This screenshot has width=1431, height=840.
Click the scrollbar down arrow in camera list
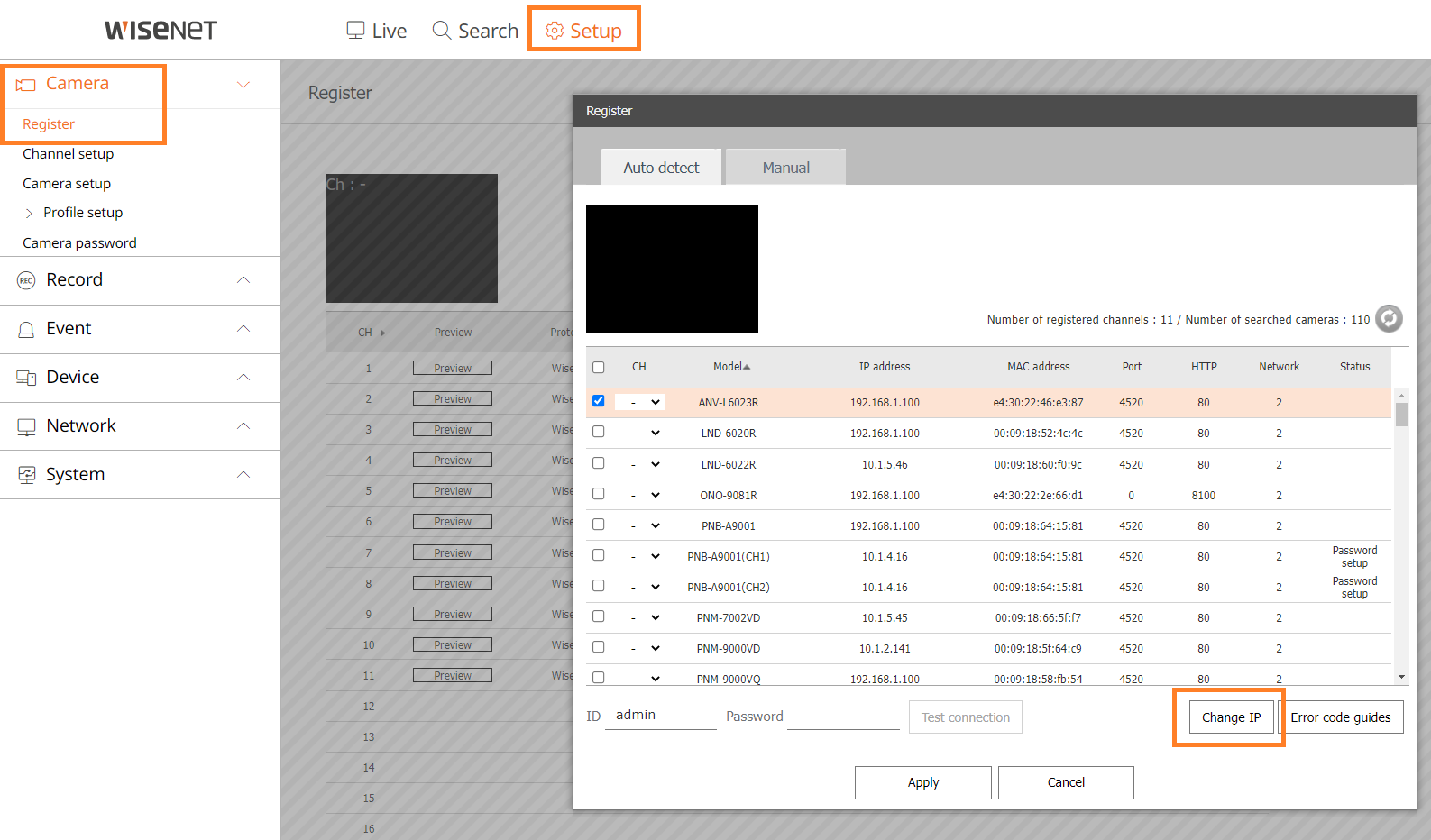pyautogui.click(x=1401, y=677)
